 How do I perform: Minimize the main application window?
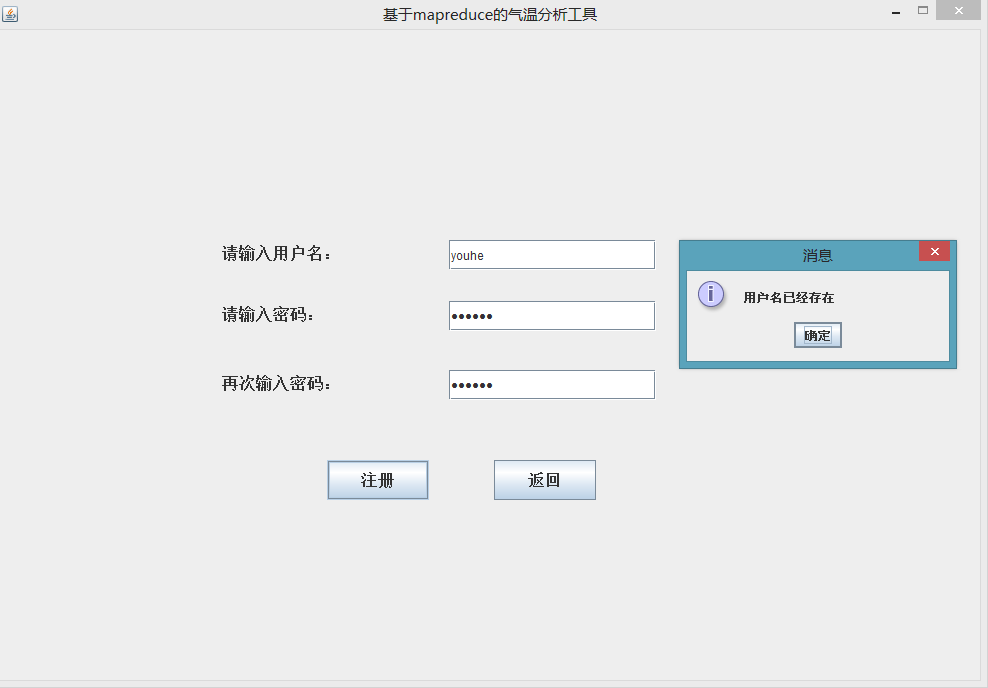pyautogui.click(x=895, y=12)
